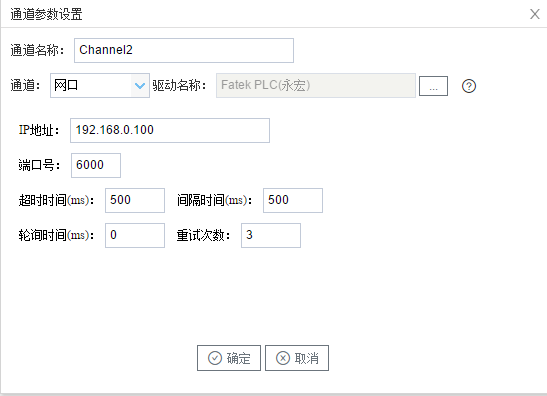The image size is (547, 396).
Task: Focus the 通道名称 field containing Channel2
Action: 184,51
